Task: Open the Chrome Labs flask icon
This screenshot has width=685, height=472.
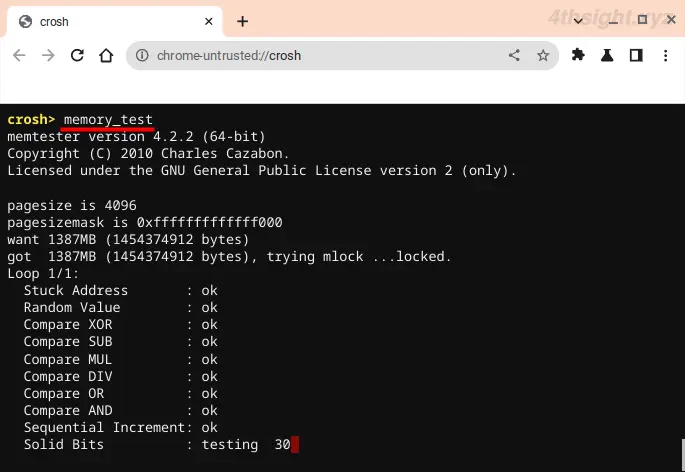Action: click(x=607, y=55)
